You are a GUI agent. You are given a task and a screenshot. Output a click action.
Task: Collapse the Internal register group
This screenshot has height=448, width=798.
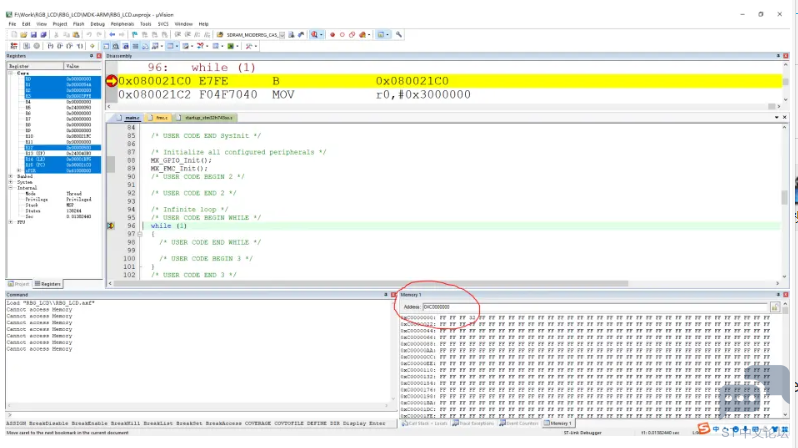[x=11, y=188]
